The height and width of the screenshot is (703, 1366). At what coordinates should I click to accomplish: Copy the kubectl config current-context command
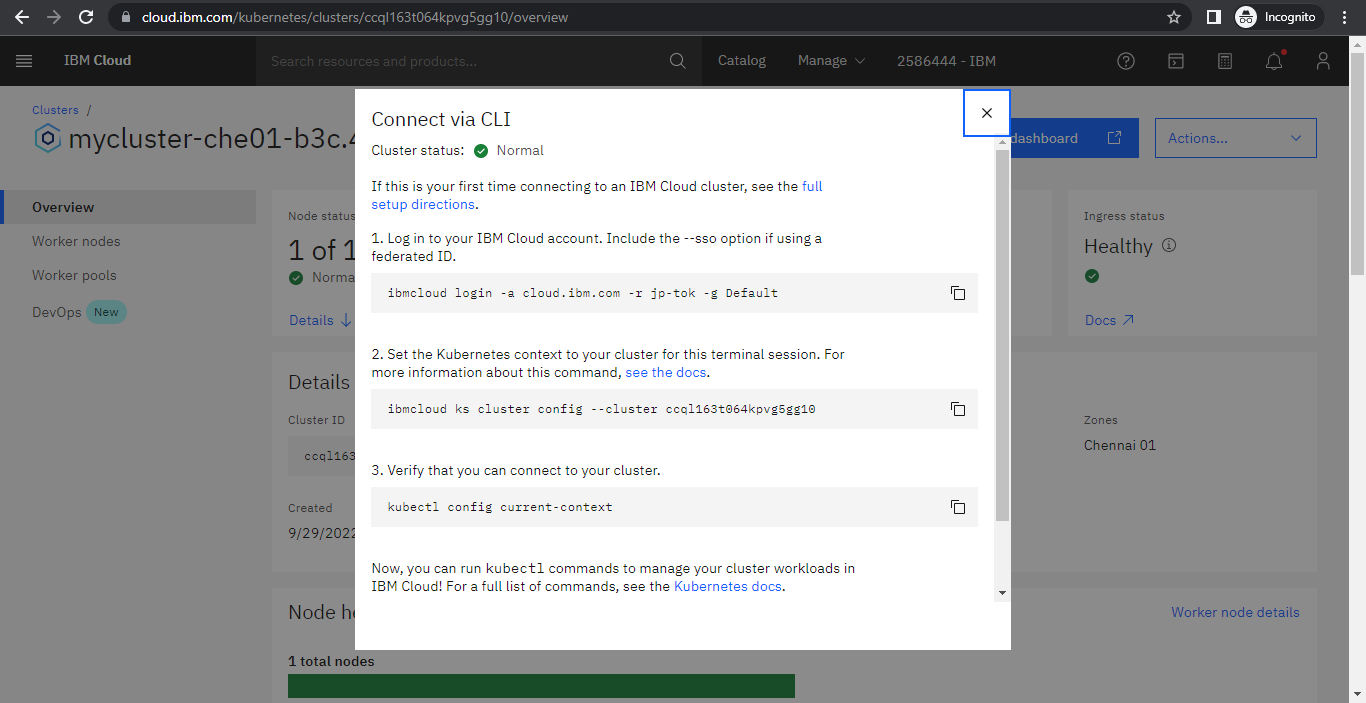[957, 507]
